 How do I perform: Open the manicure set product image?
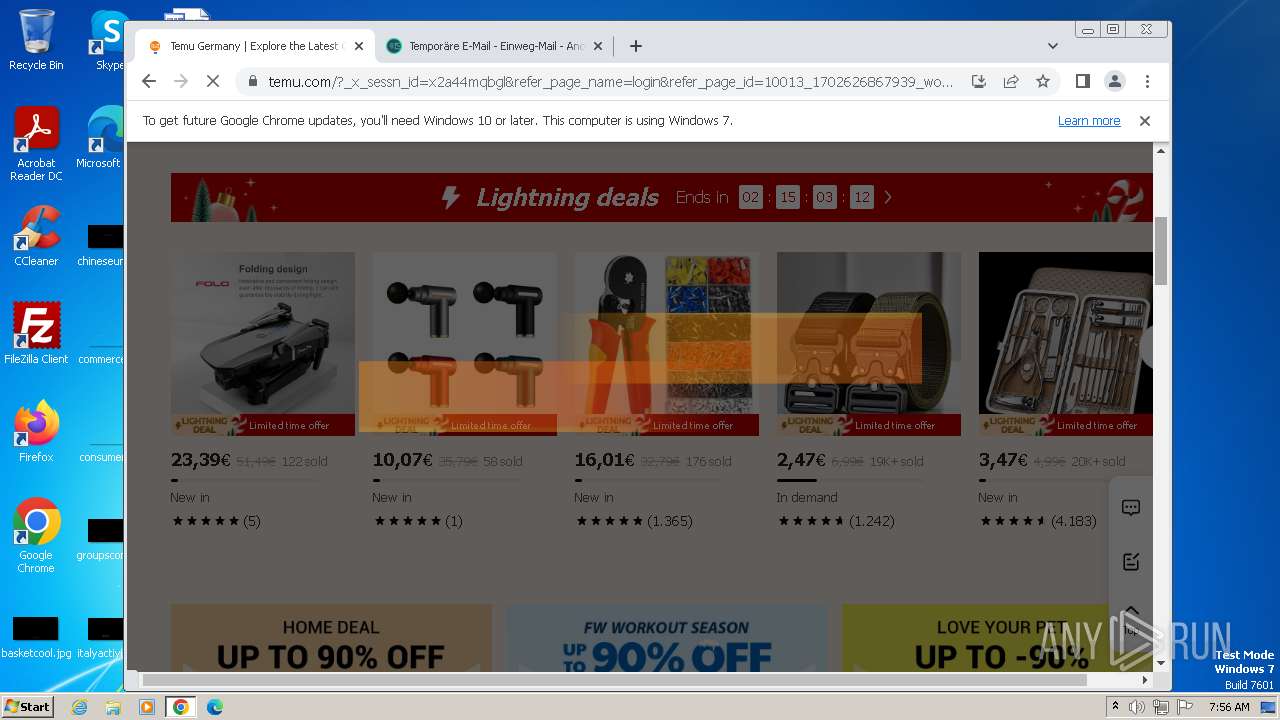[x=1066, y=343]
